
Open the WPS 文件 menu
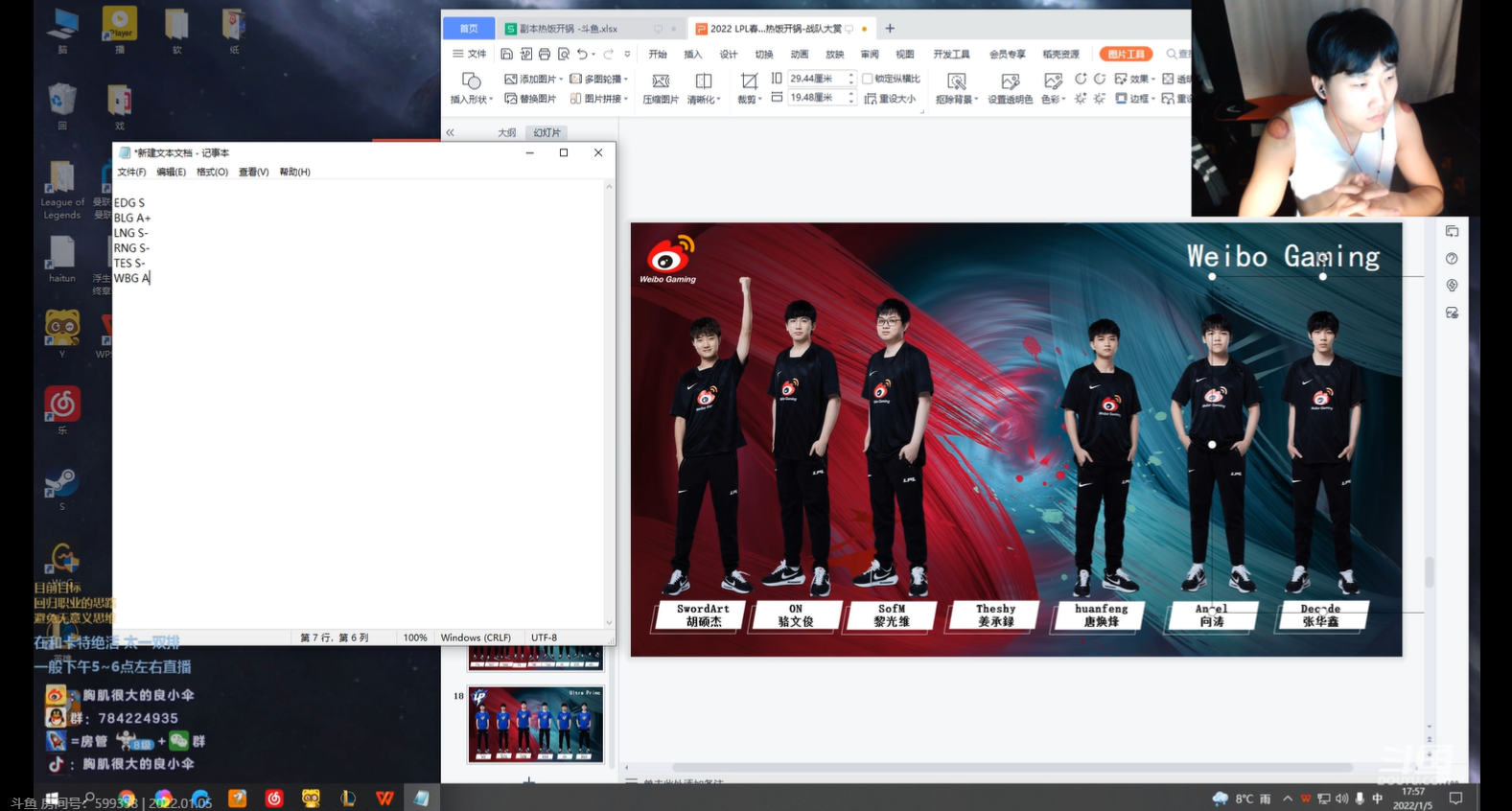tap(470, 55)
